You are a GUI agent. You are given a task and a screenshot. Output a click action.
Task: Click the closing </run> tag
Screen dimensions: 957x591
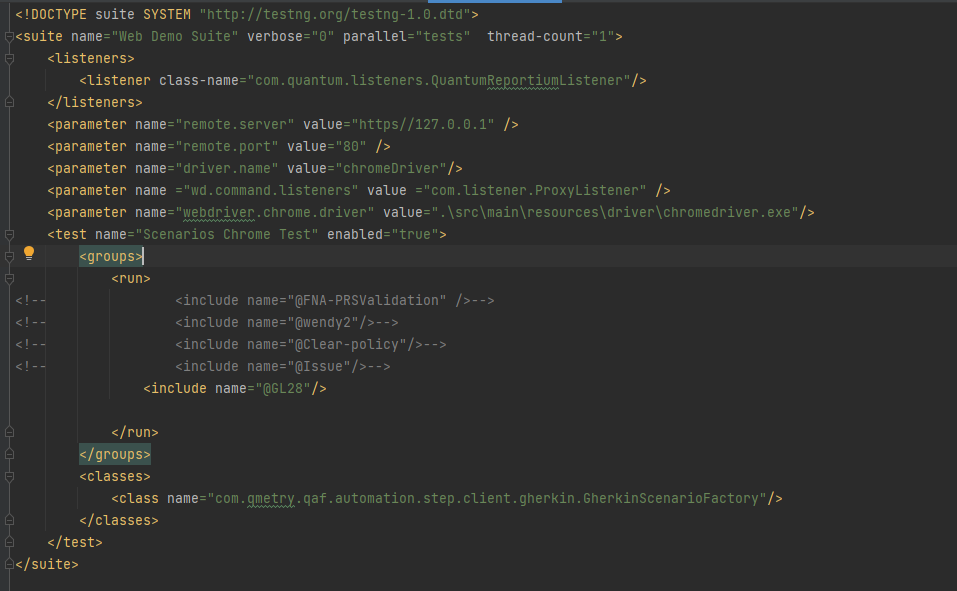(x=135, y=432)
